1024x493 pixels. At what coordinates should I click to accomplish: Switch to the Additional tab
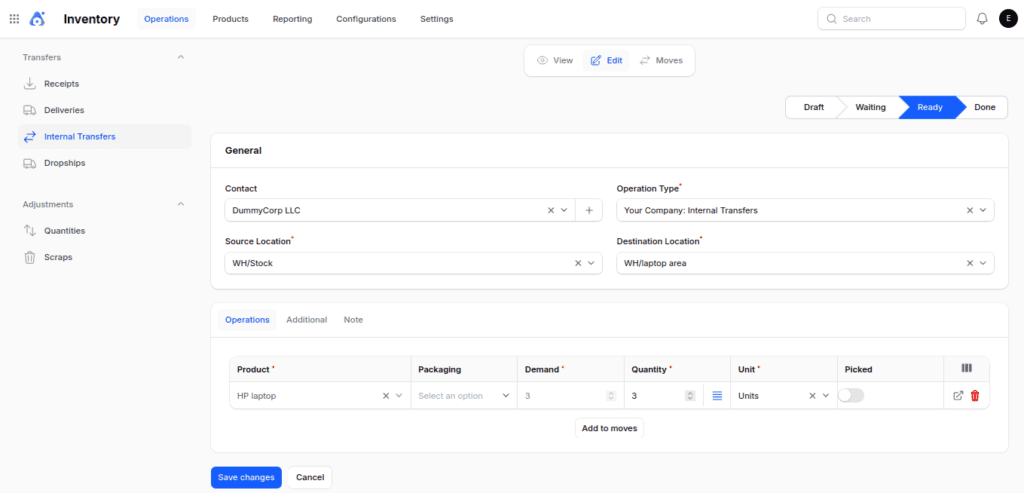tap(306, 320)
